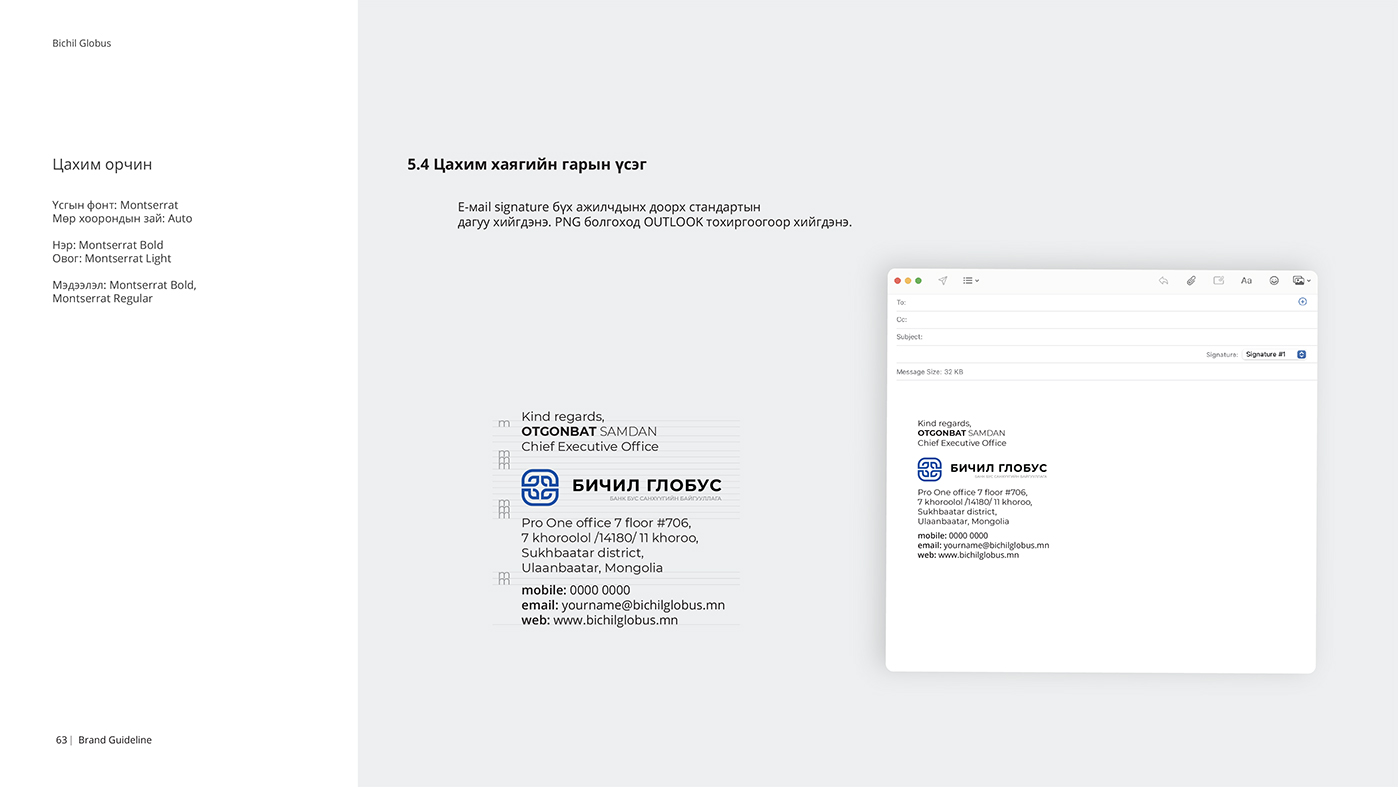Click the blue add contact plus icon
The image size is (1398, 787).
(x=1302, y=301)
